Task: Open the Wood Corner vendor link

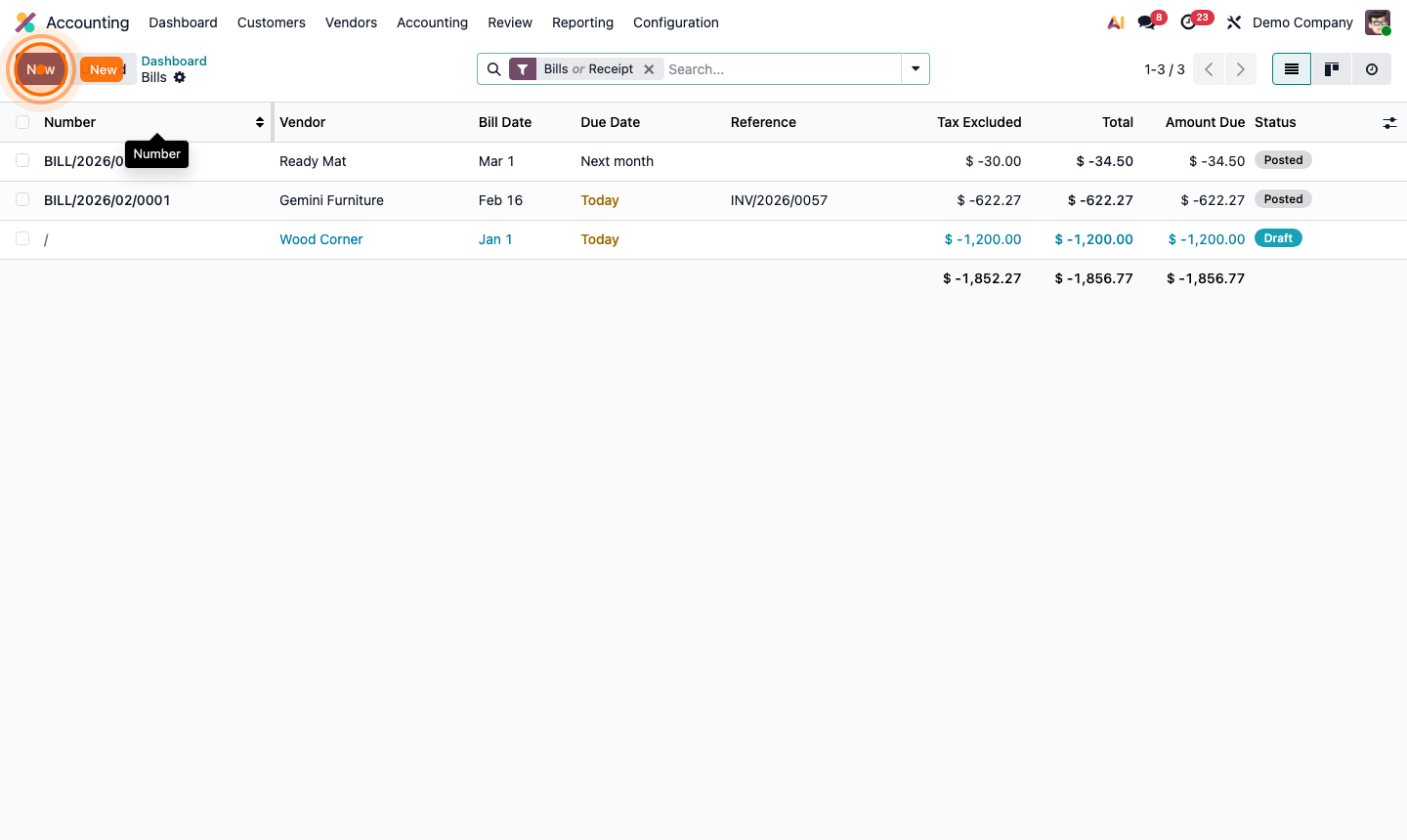Action: tap(320, 238)
